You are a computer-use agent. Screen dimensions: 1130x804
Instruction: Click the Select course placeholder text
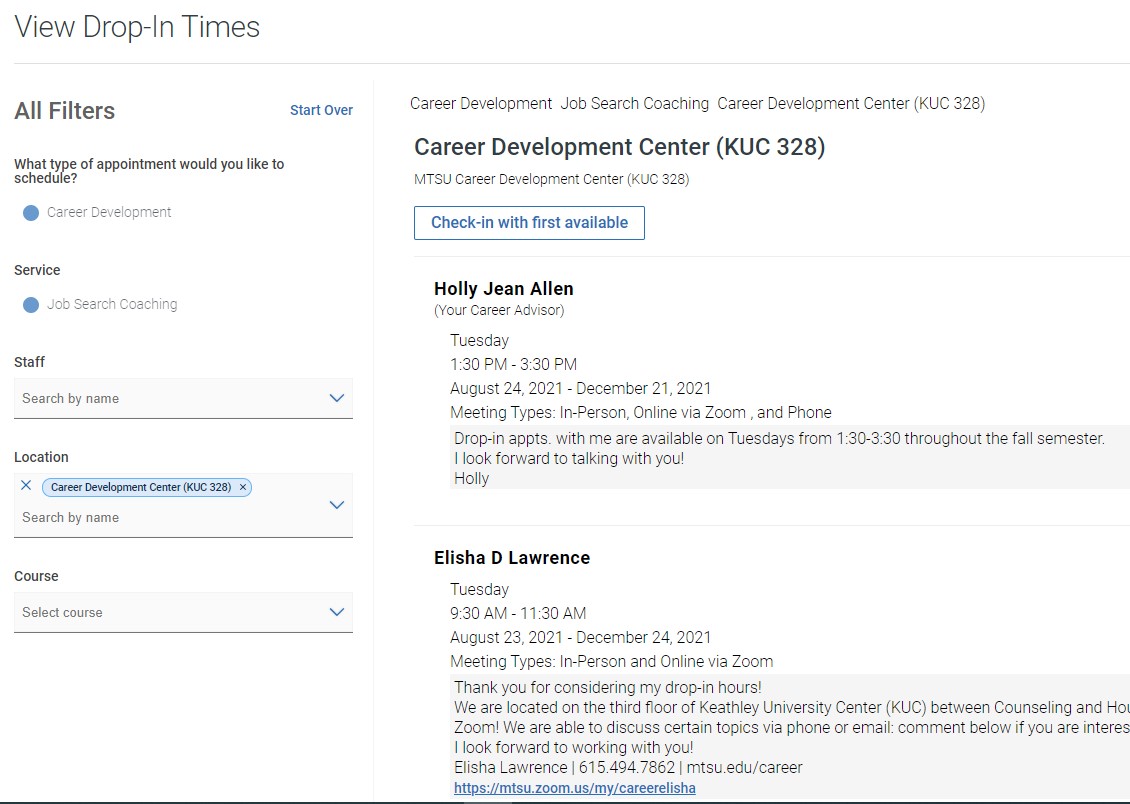62,612
